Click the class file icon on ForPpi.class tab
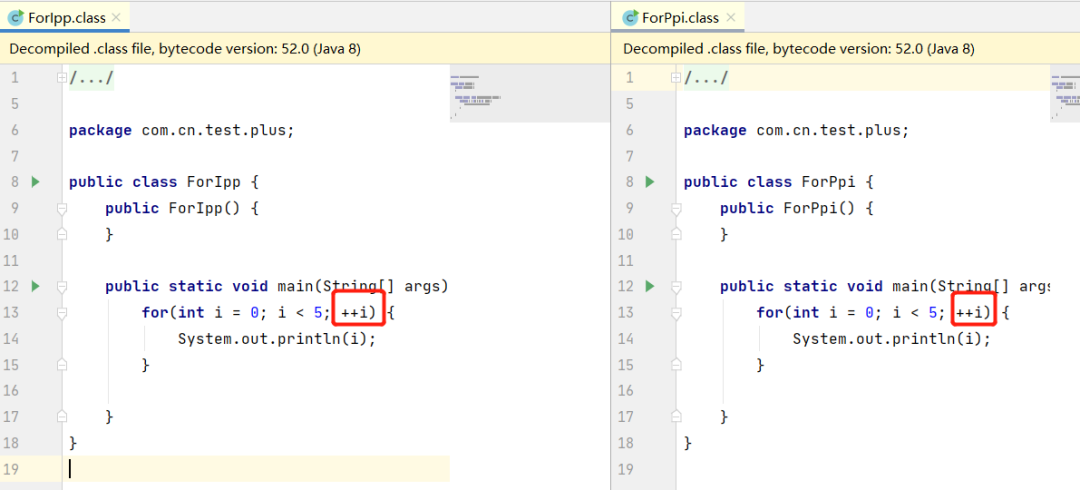The height and width of the screenshot is (490, 1080). point(630,18)
